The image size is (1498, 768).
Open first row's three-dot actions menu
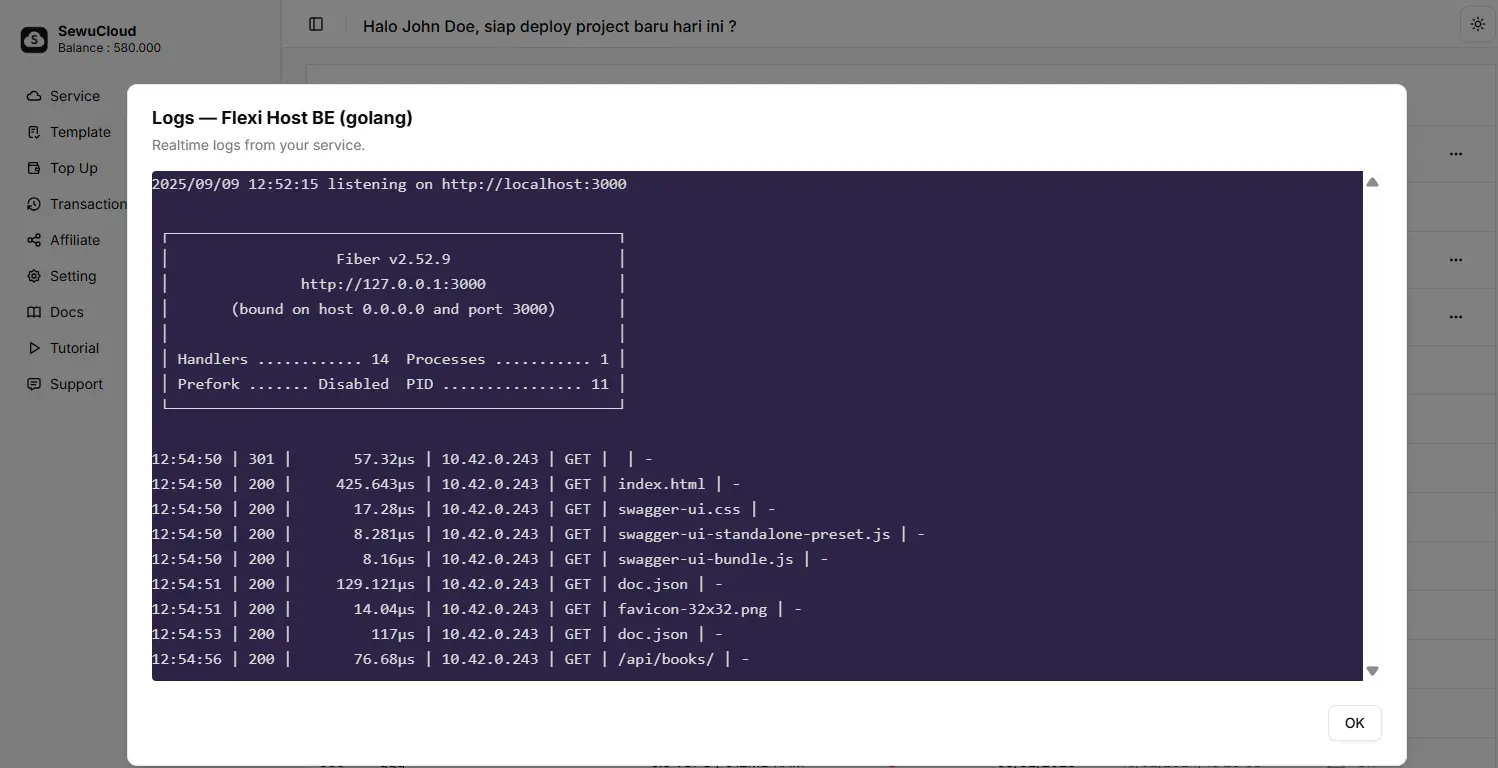1455,154
